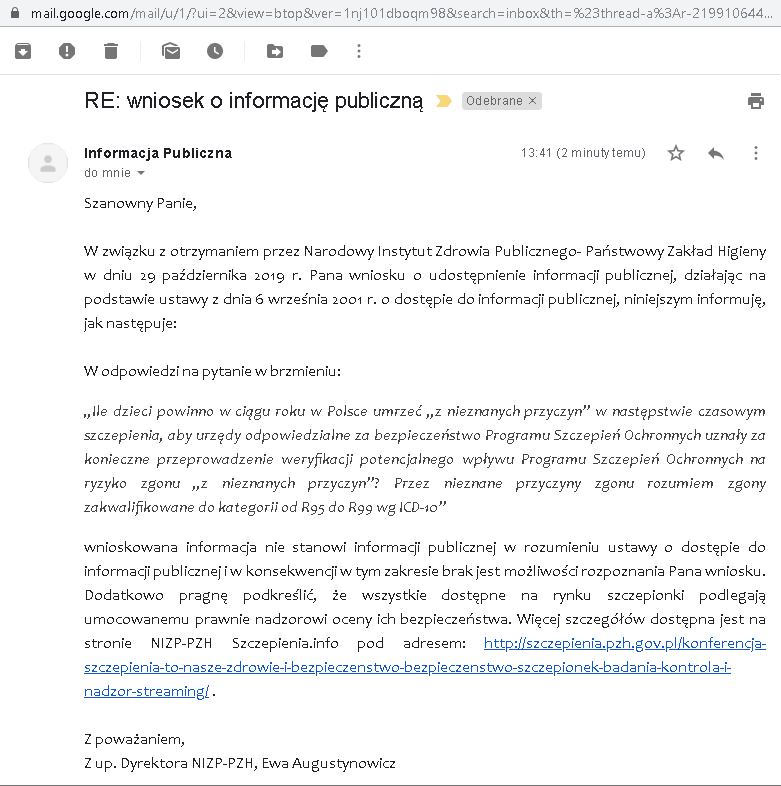Viewport: 781px width, 786px height.
Task: Print the whole conversation
Action: [756, 101]
